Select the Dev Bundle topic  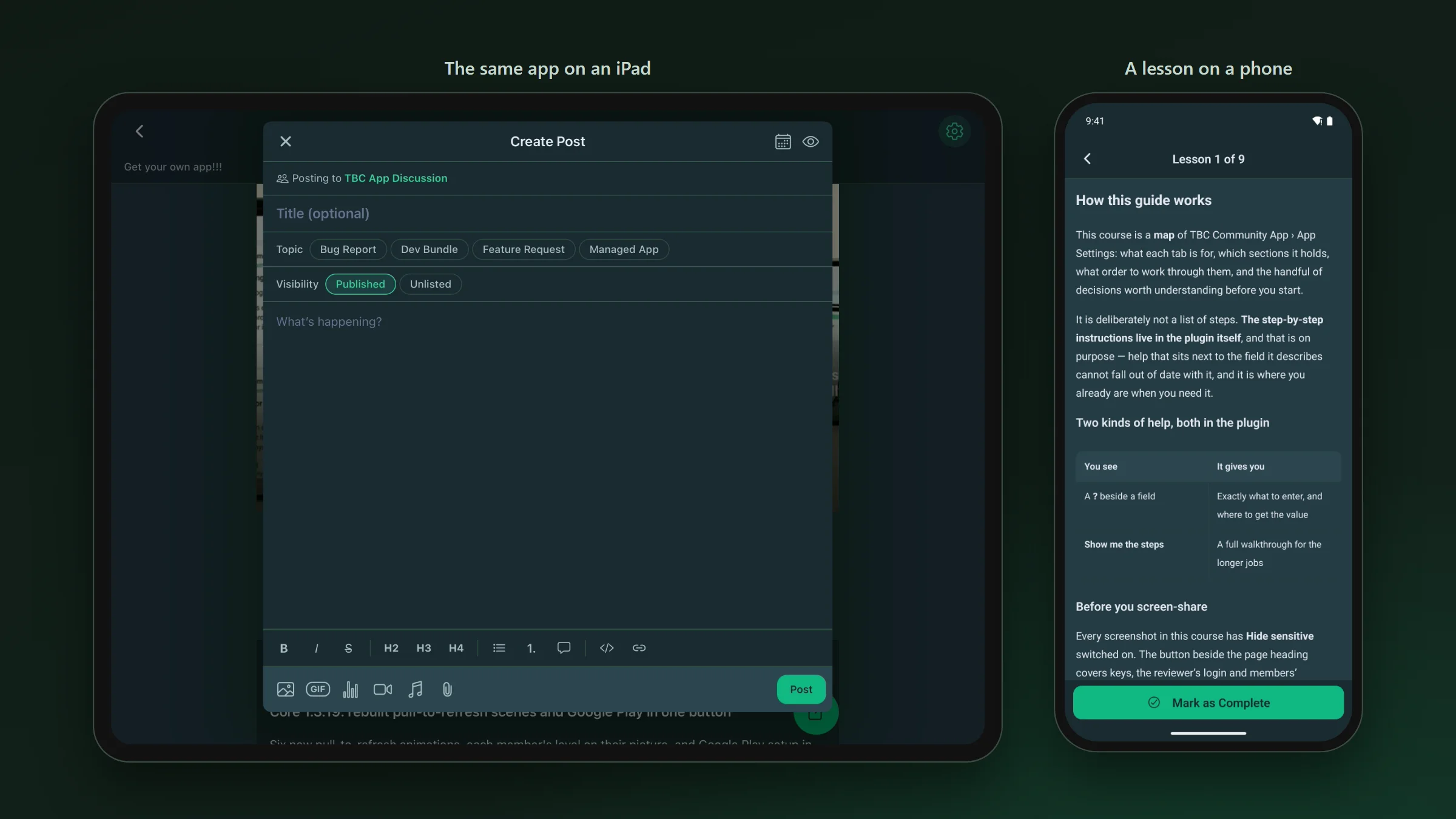[x=429, y=249]
